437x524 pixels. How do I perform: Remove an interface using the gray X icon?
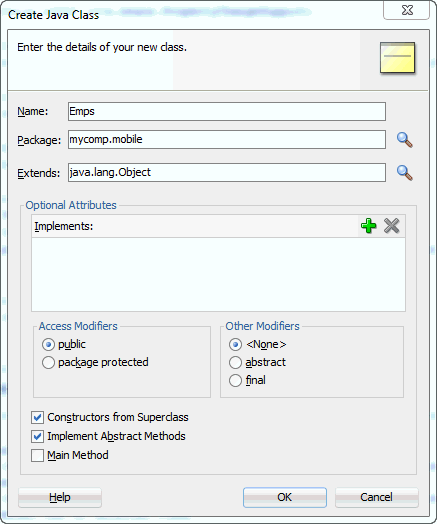click(392, 226)
